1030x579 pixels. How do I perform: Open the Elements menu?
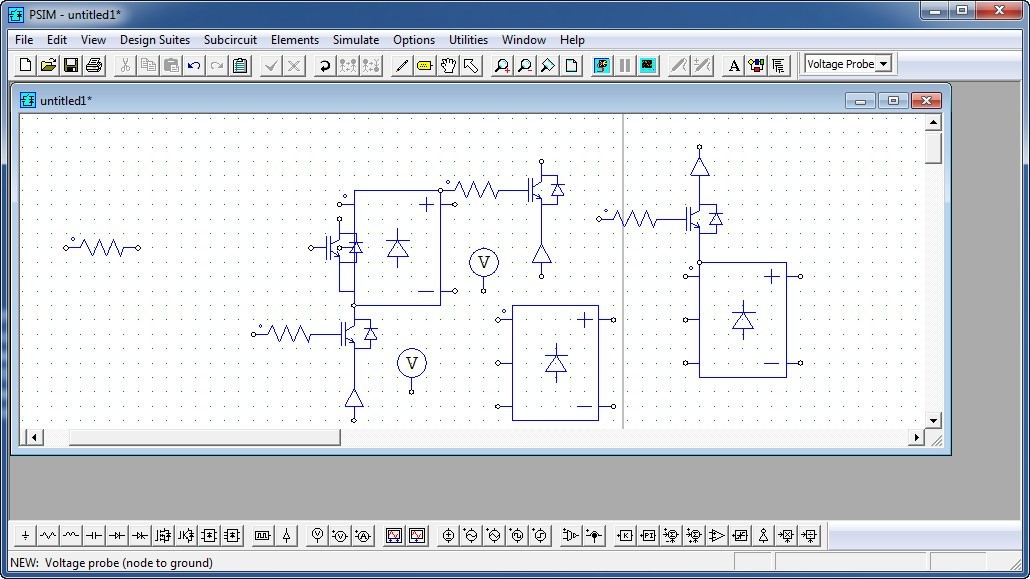[294, 40]
